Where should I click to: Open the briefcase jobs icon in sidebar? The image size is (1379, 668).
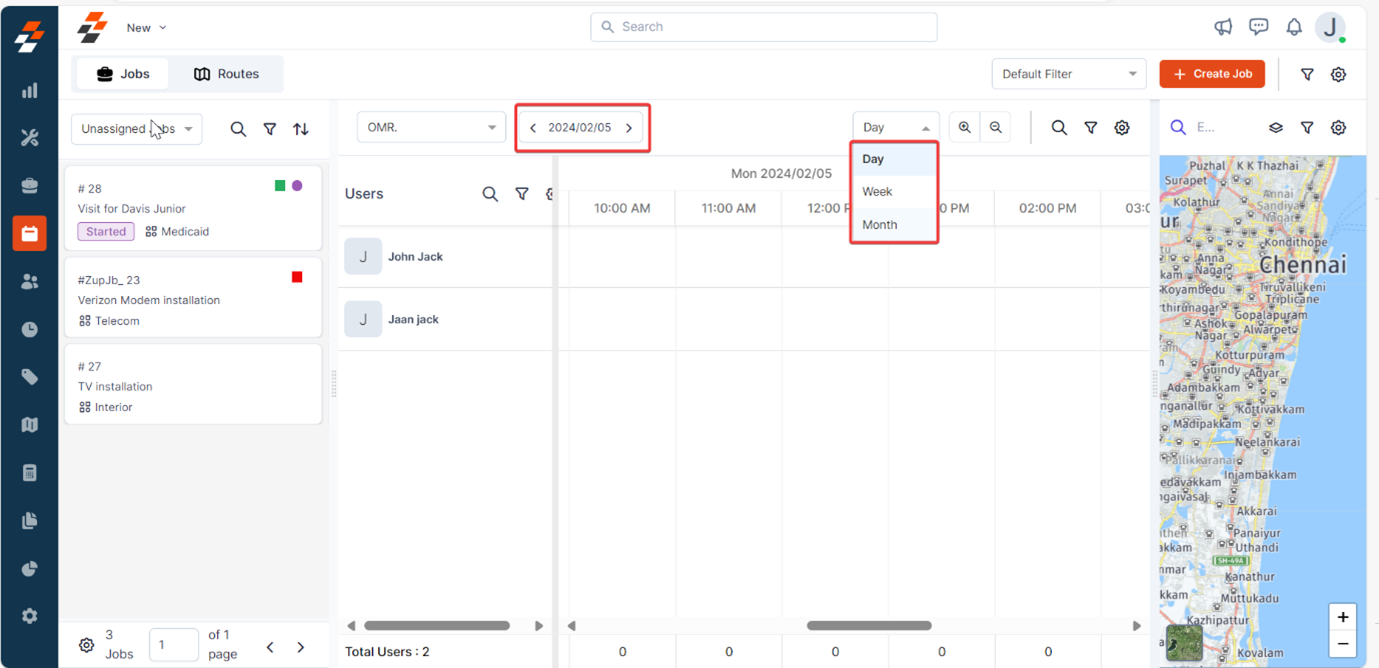click(29, 186)
